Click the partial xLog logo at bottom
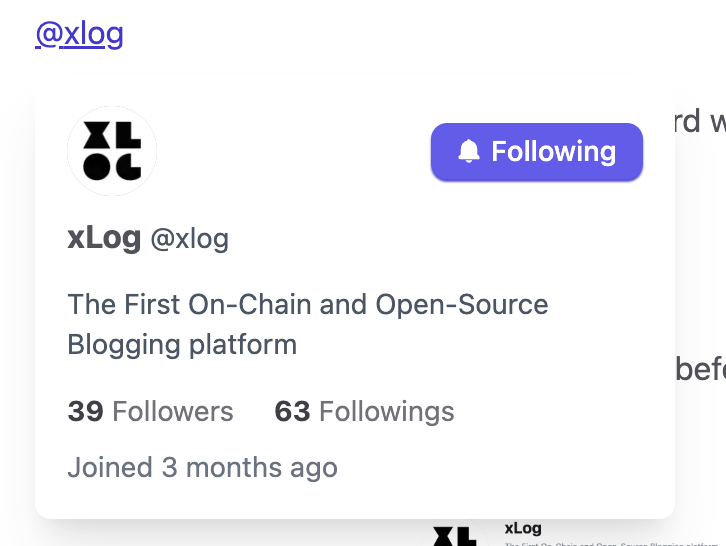The height and width of the screenshot is (546, 726). (x=454, y=535)
